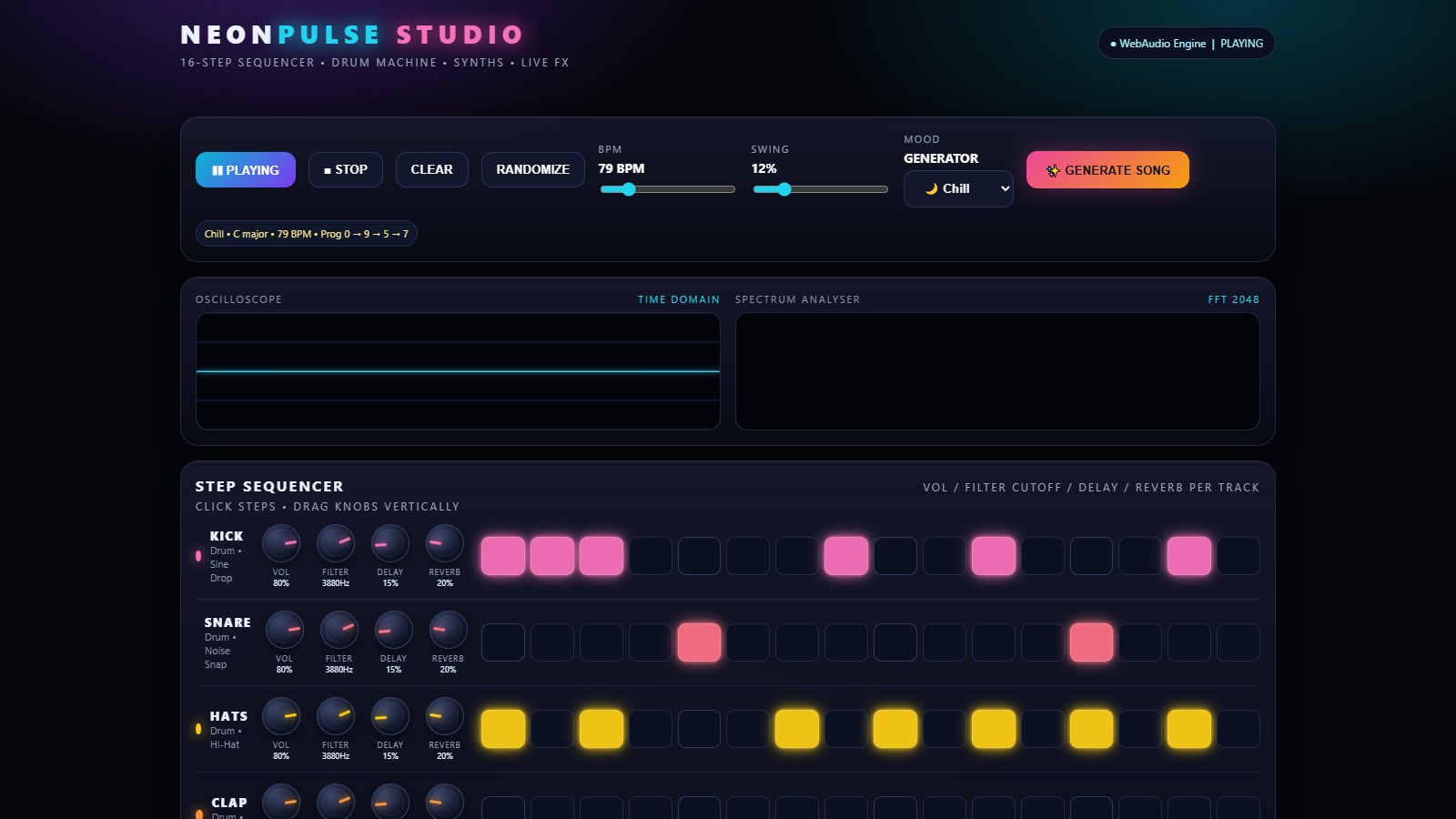Click the BPM slider track
This screenshot has width=1456, height=819.
point(667,189)
